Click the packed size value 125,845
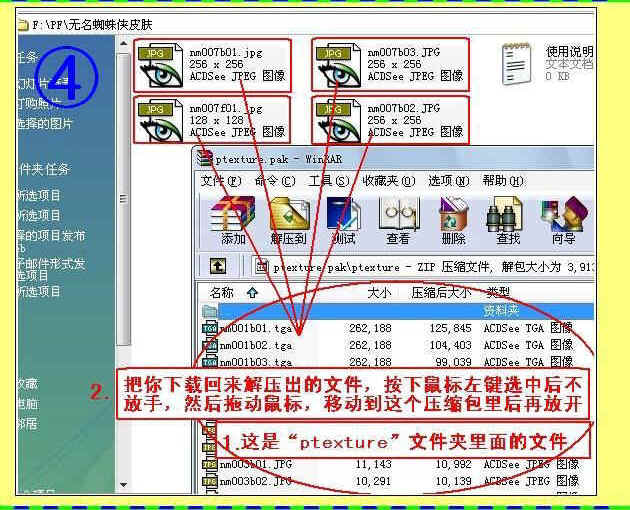The width and height of the screenshot is (630, 510). 450,328
